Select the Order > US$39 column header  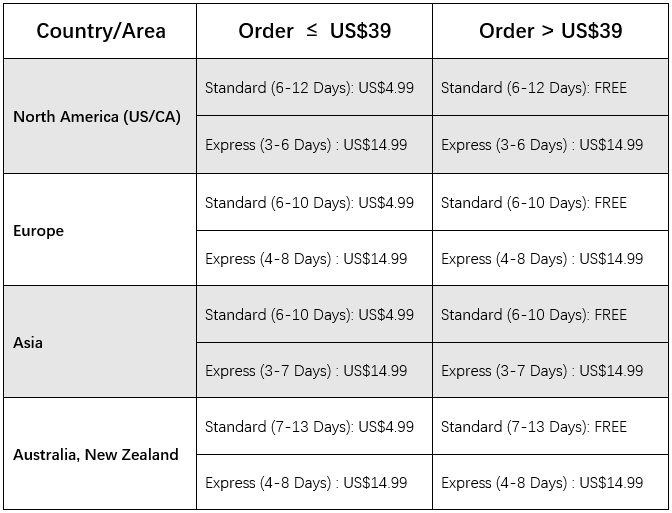(x=550, y=31)
